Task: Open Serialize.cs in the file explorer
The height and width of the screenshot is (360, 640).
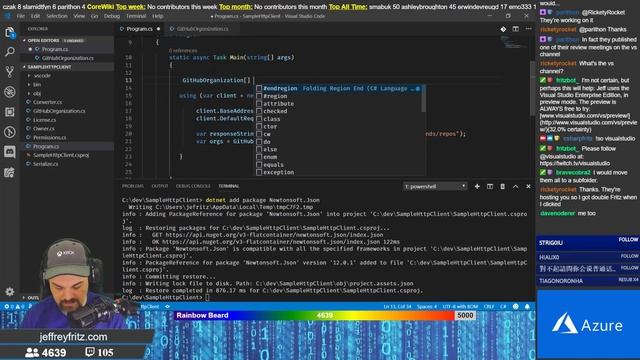Action: 45,164
